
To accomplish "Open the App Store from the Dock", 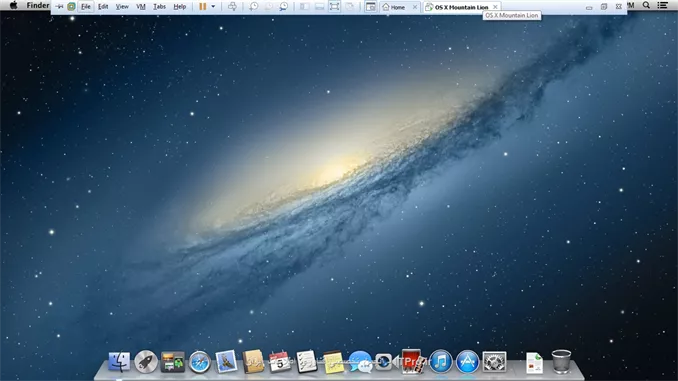I will 467,362.
